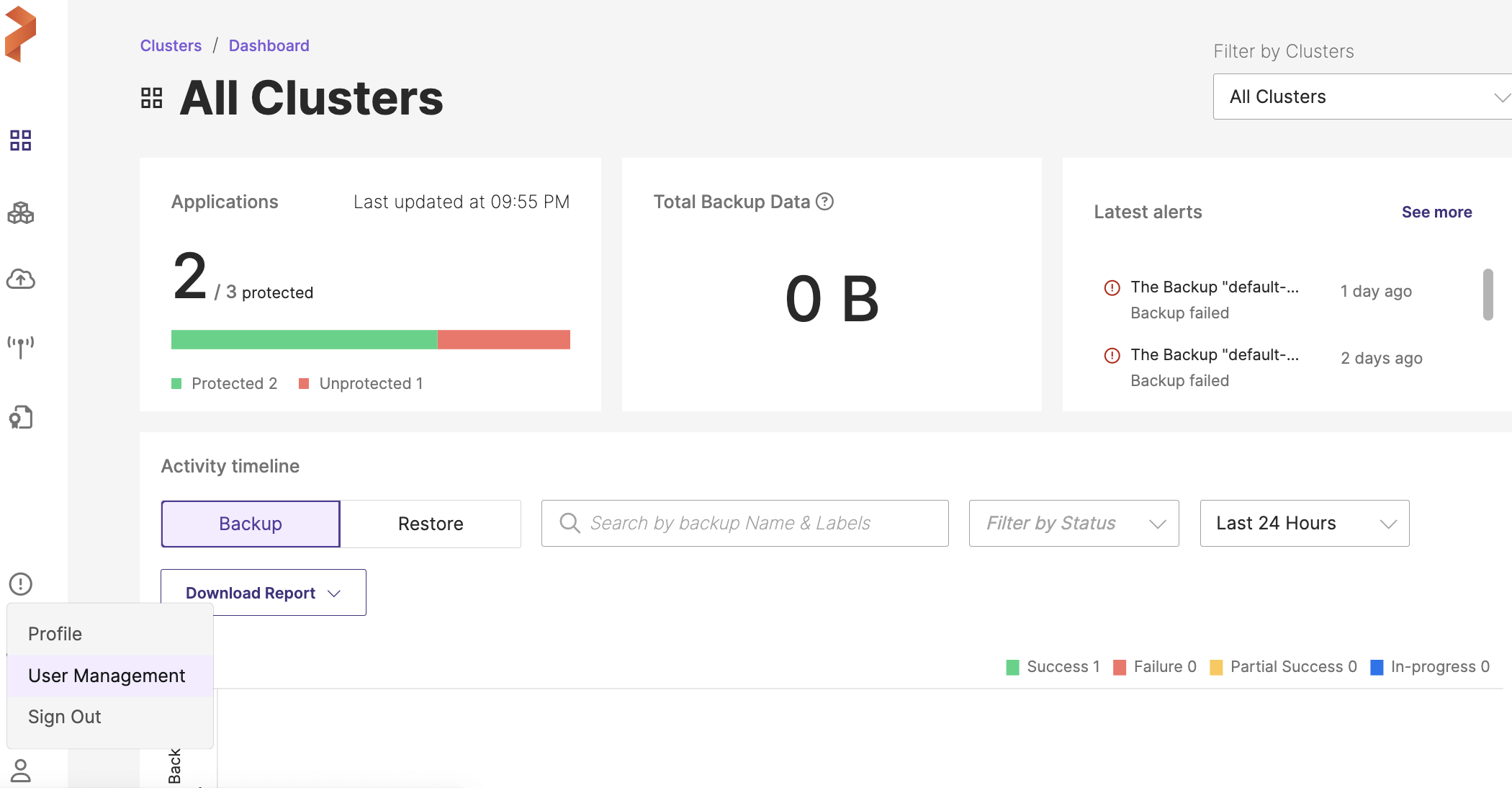The width and height of the screenshot is (1512, 788).
Task: Click the antenna signal sidebar icon
Action: click(x=21, y=346)
